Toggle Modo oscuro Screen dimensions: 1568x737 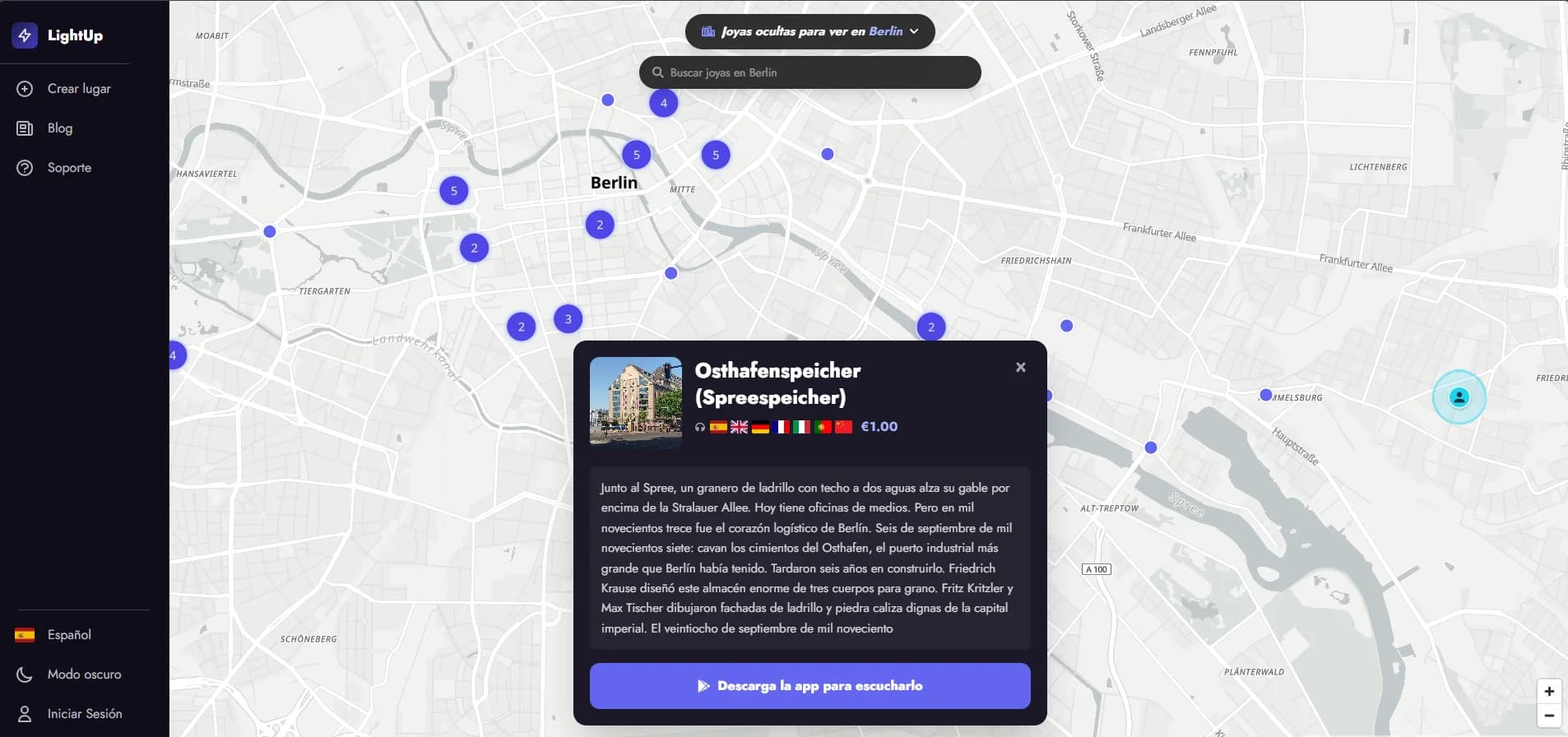tap(69, 674)
